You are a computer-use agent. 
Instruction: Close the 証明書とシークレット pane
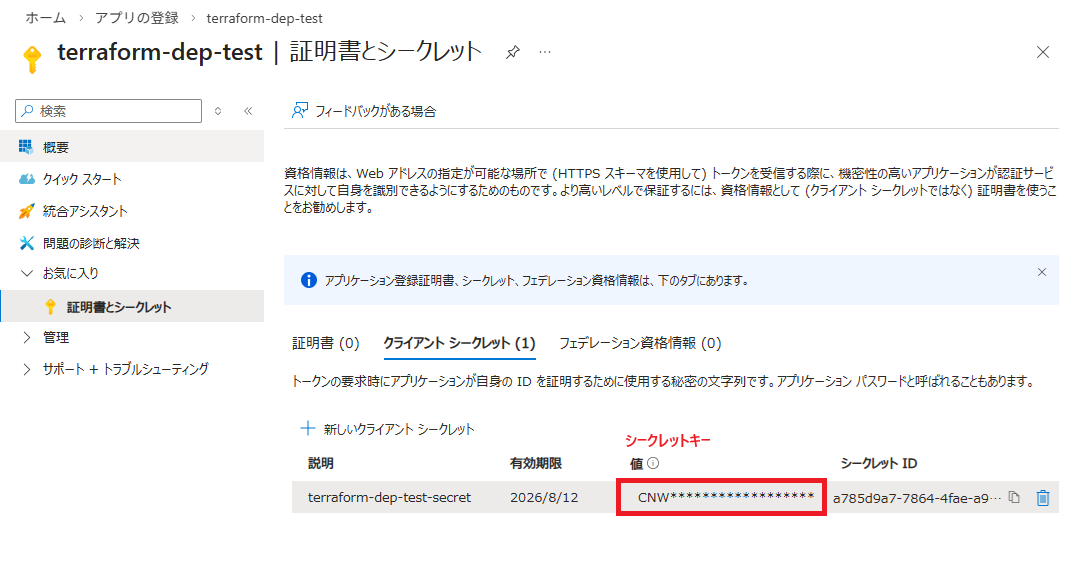(1043, 52)
